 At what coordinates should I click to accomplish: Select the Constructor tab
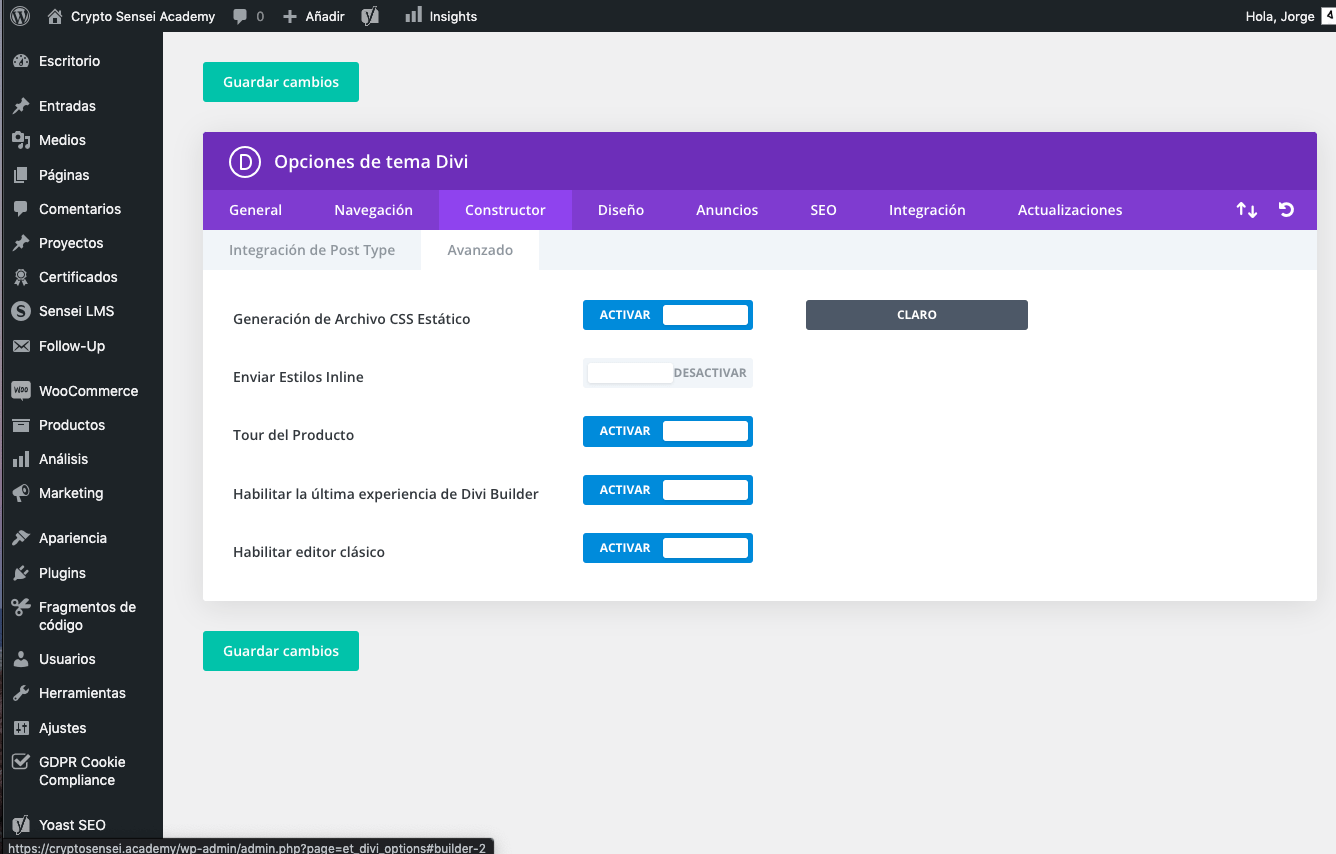pos(505,210)
